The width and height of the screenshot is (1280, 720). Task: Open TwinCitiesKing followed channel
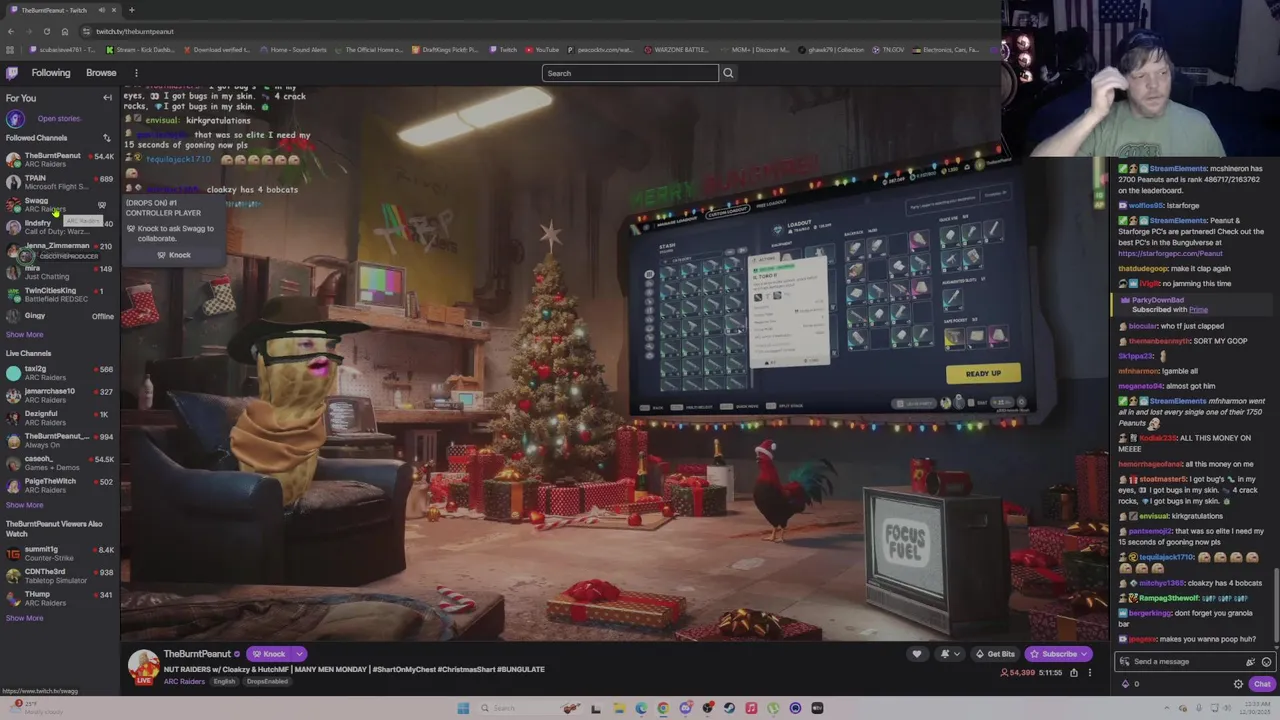click(x=60, y=294)
